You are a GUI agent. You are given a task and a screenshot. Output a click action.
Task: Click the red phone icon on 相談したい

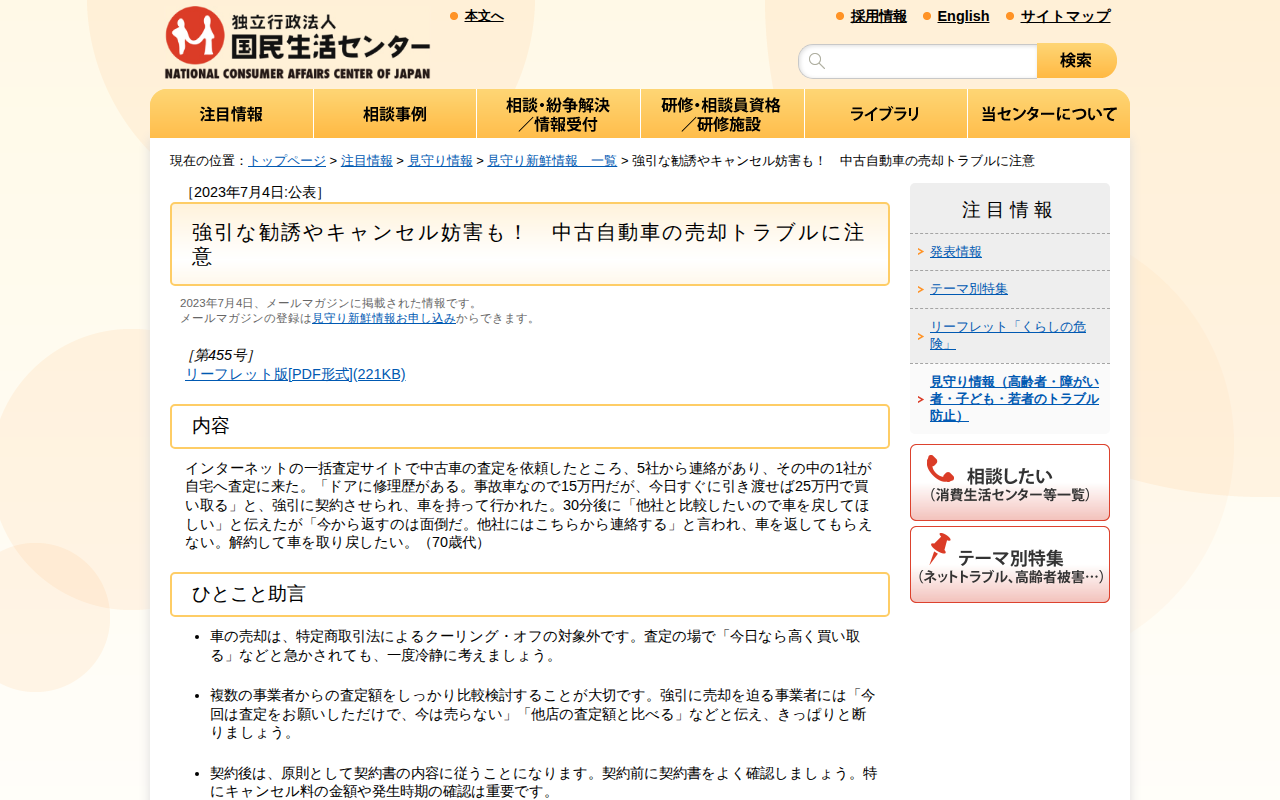pyautogui.click(x=940, y=468)
